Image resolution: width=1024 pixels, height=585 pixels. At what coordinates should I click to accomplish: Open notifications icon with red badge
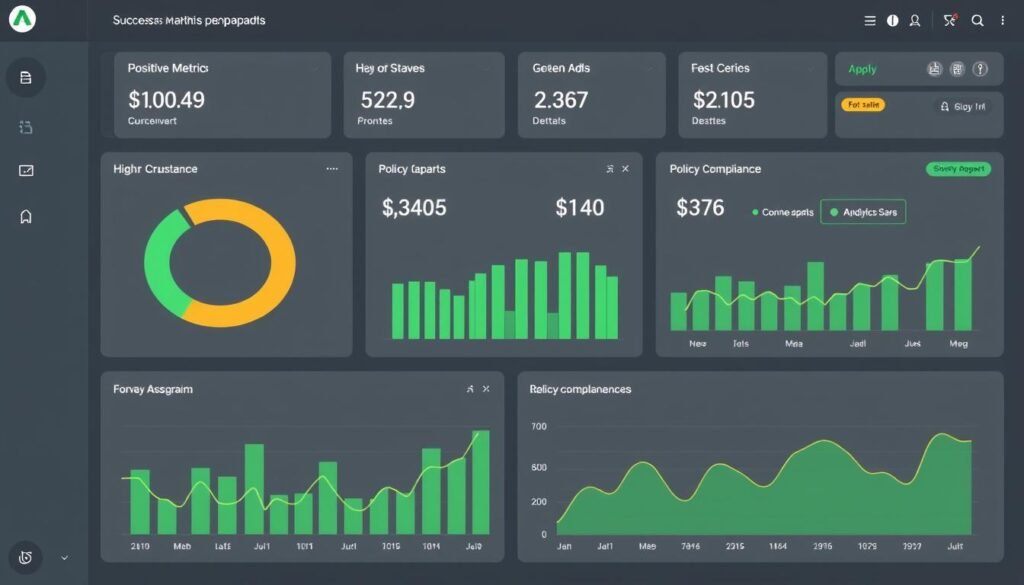(950, 20)
